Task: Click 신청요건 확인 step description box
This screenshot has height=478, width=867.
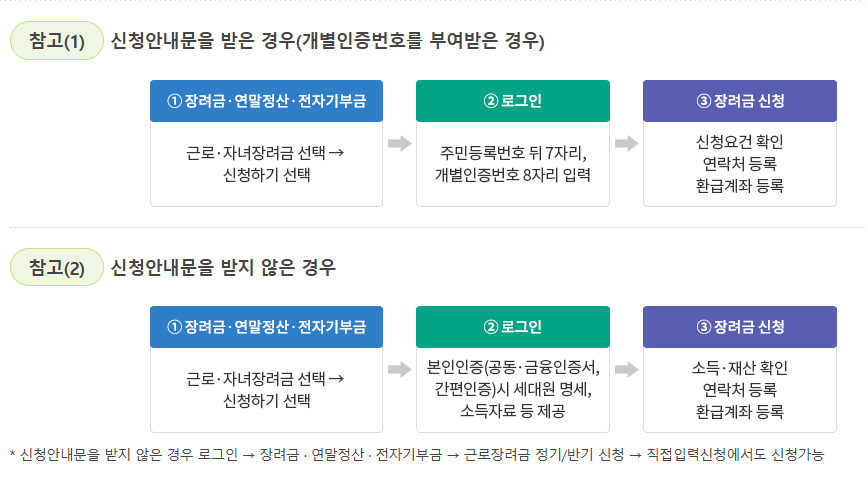Action: click(740, 164)
